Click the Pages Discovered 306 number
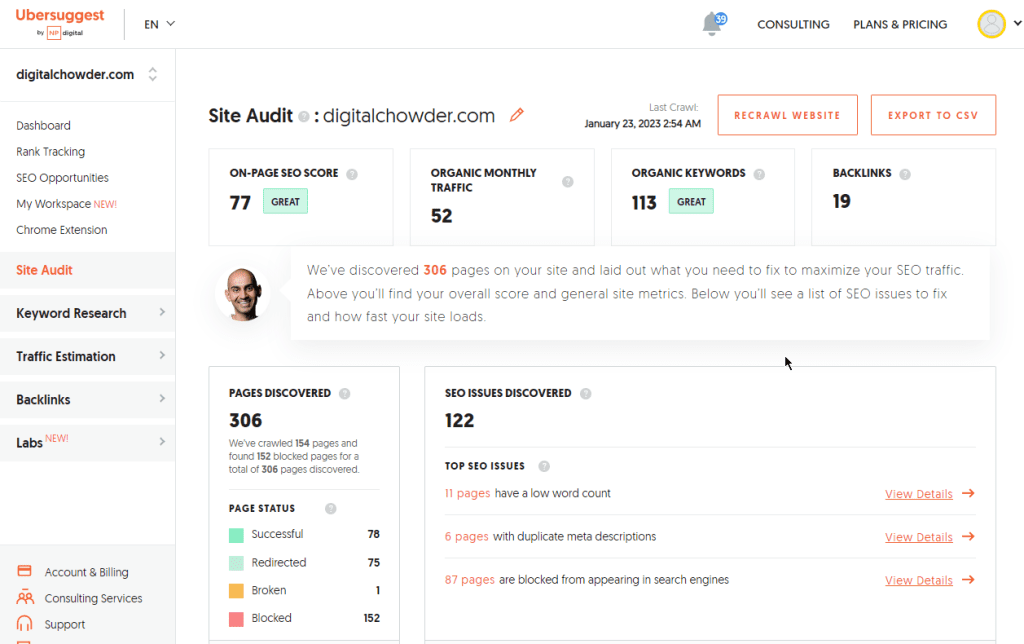This screenshot has height=644, width=1024. 246,420
